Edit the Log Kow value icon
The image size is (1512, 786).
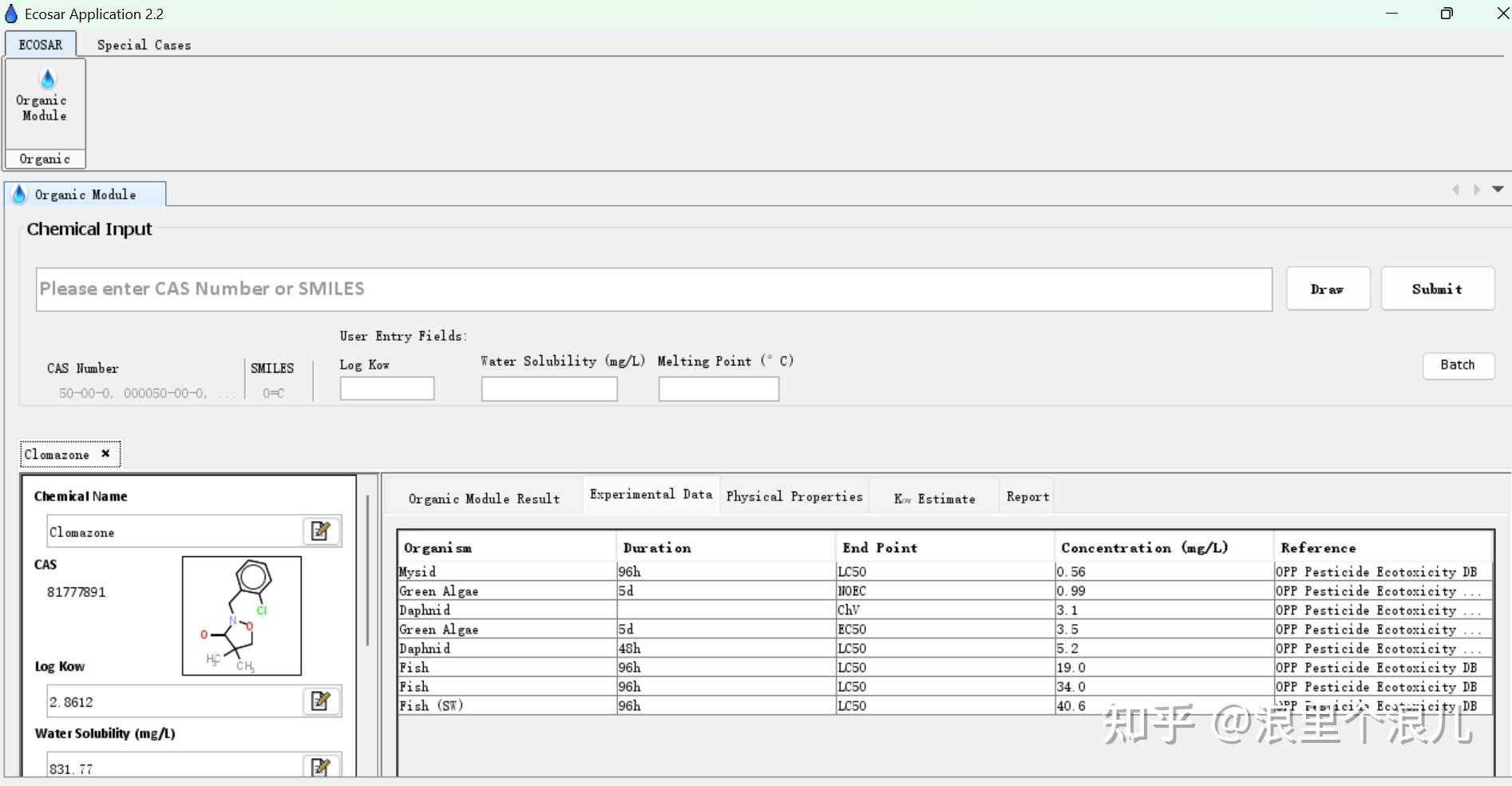[x=321, y=701]
